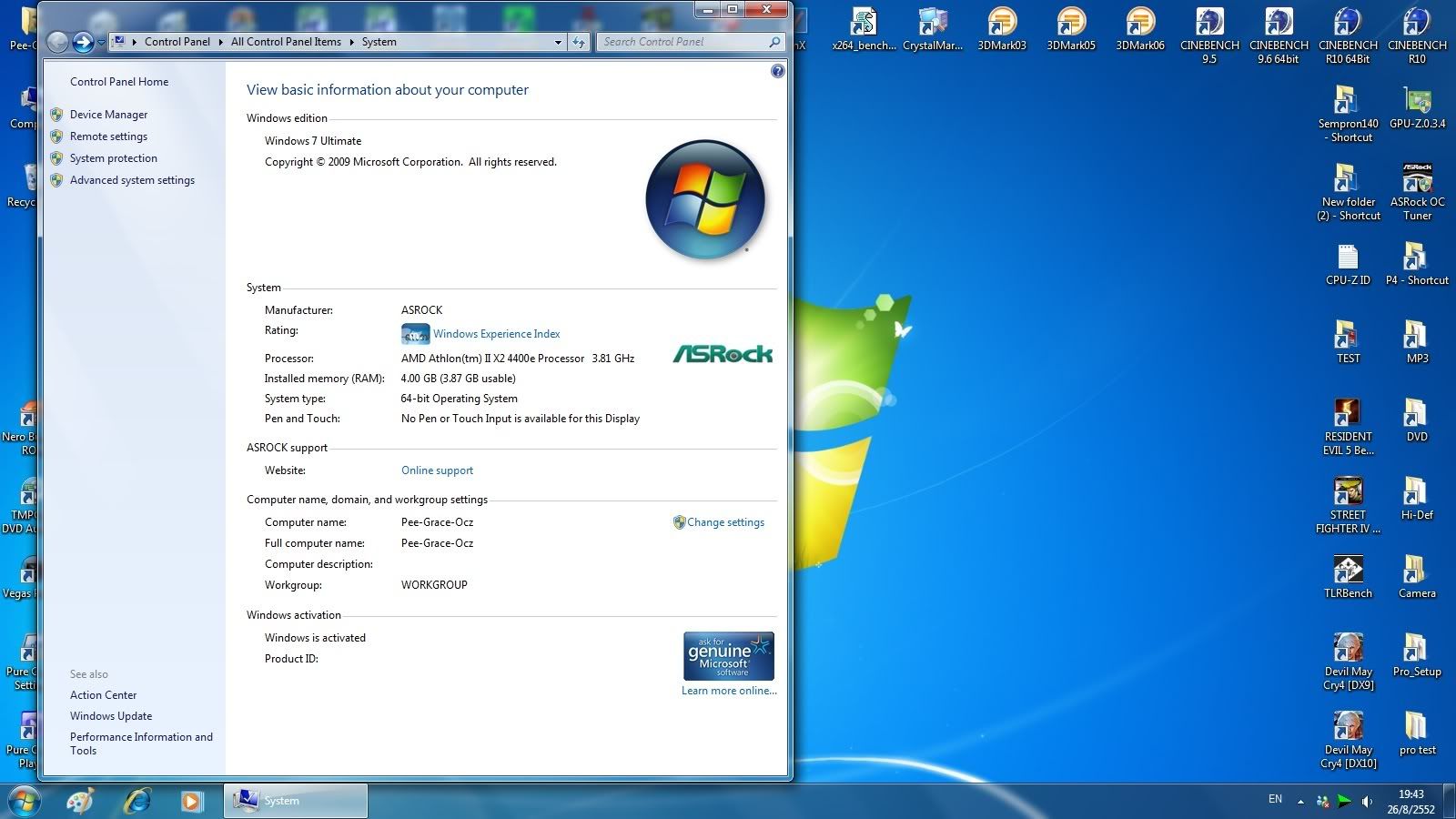Screen dimensions: 1456x819
Task: Open the Camera folder icon
Action: (x=1417, y=577)
